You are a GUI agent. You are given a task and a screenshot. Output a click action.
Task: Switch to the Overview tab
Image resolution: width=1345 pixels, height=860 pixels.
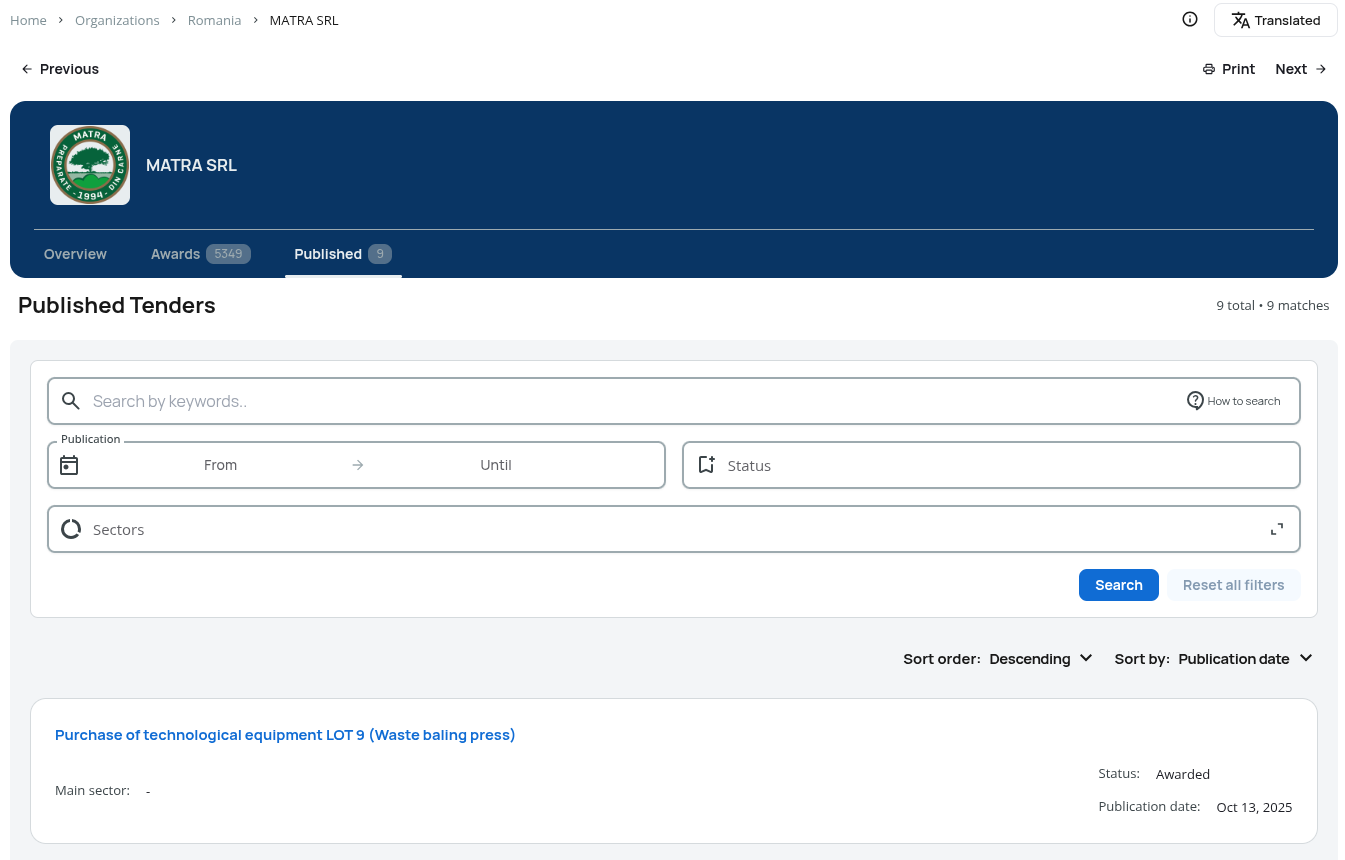75,254
